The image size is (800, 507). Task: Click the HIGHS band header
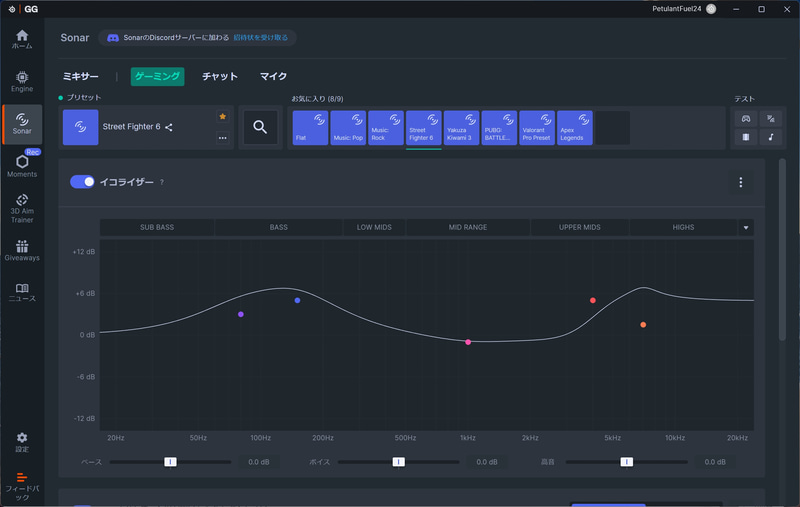pyautogui.click(x=683, y=227)
